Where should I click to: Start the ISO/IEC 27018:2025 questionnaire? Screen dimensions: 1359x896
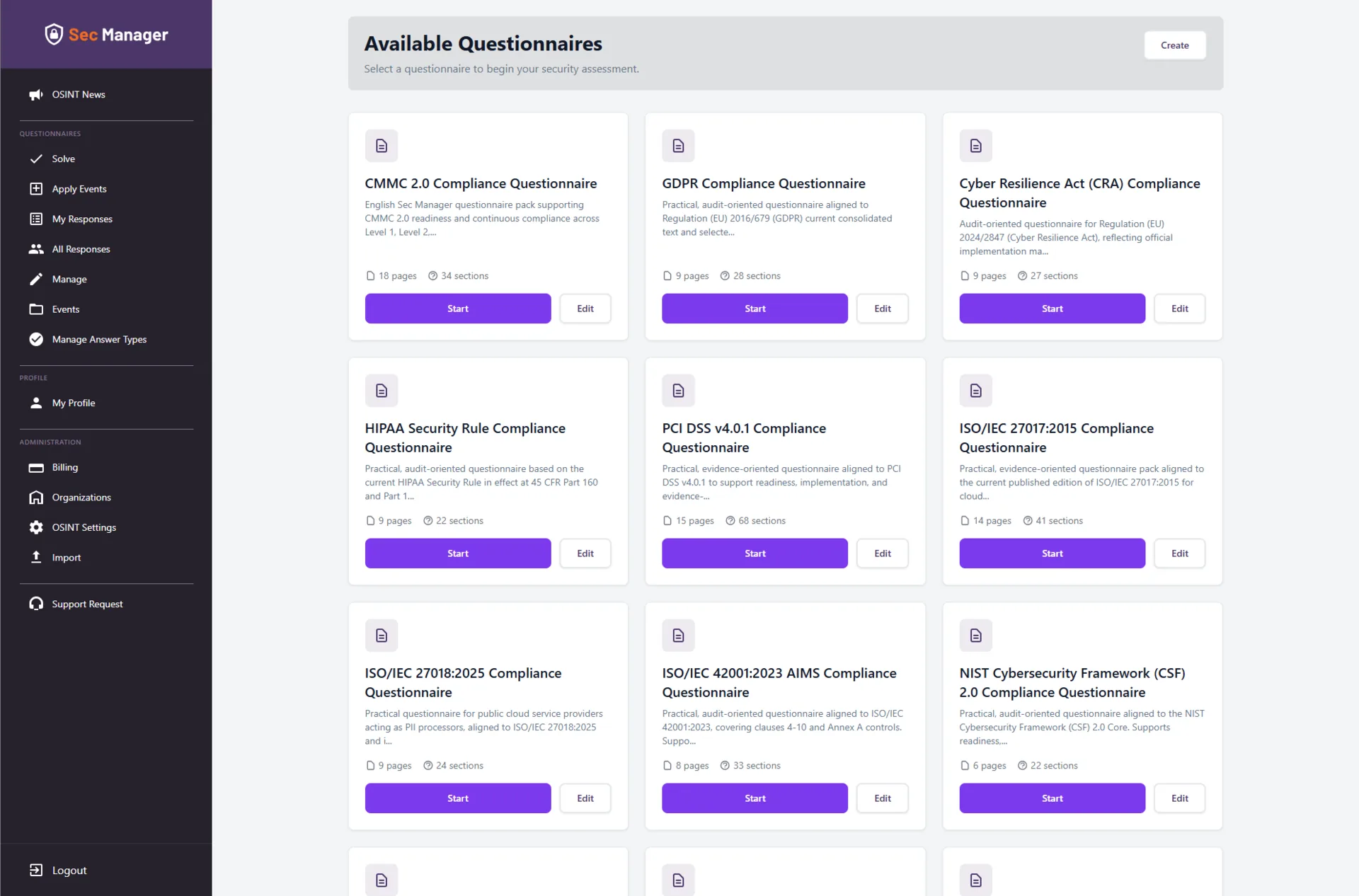tap(458, 798)
